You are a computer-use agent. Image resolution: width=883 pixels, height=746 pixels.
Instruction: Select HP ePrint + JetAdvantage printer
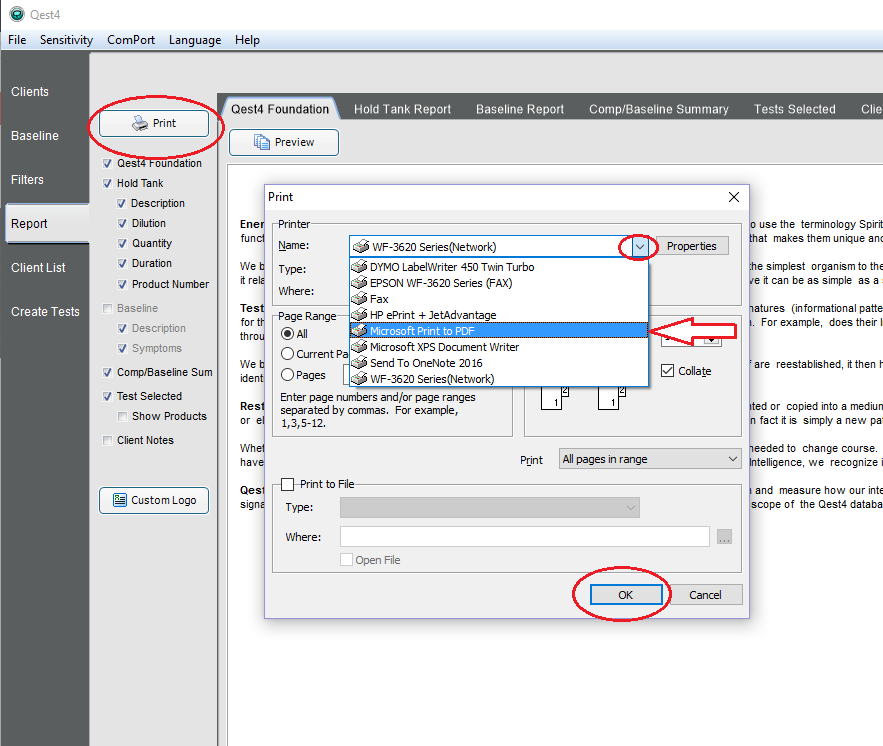click(499, 315)
